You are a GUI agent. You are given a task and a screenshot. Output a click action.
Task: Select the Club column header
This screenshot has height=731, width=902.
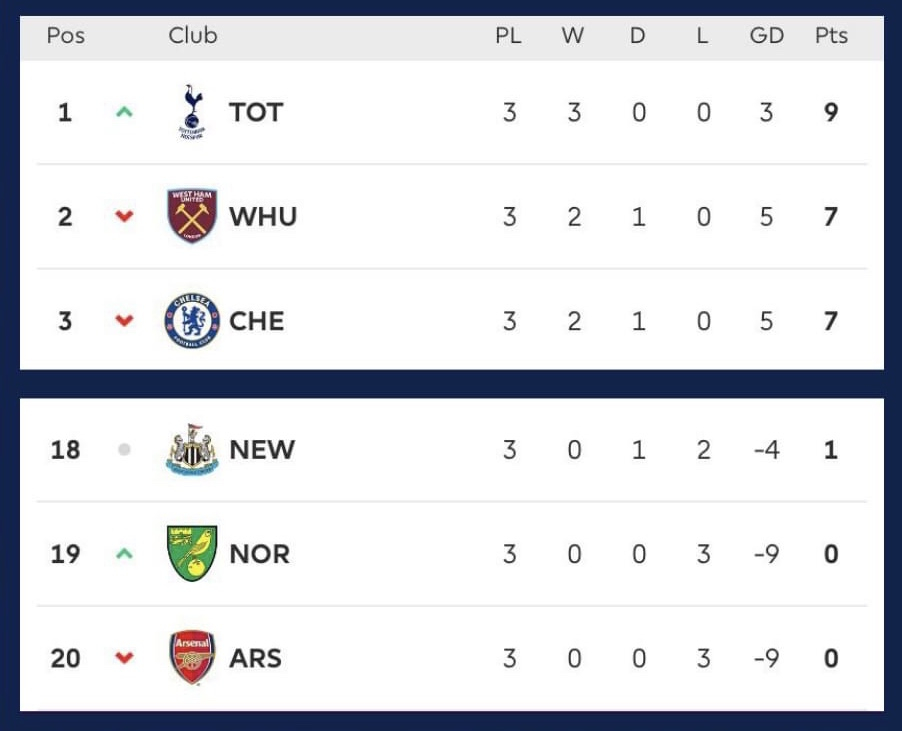pyautogui.click(x=193, y=36)
